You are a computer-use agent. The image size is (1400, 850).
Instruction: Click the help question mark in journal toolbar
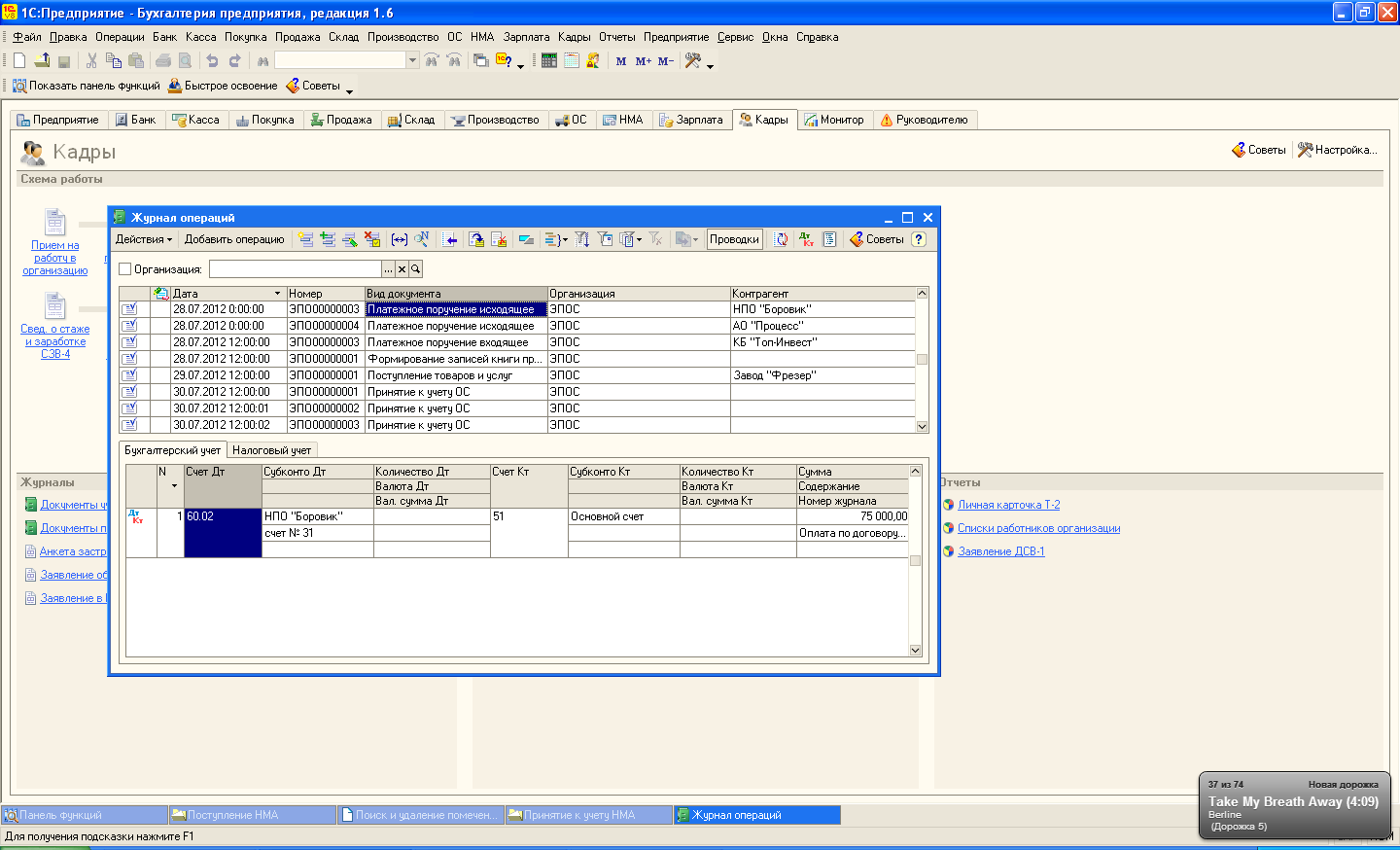(x=919, y=239)
